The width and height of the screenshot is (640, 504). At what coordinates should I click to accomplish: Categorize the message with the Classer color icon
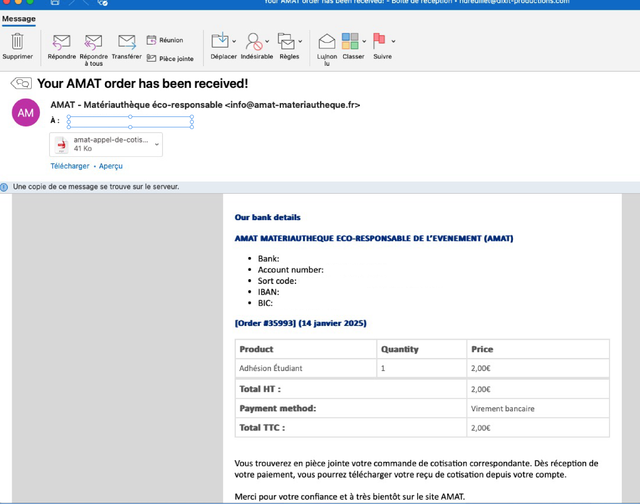(350, 41)
